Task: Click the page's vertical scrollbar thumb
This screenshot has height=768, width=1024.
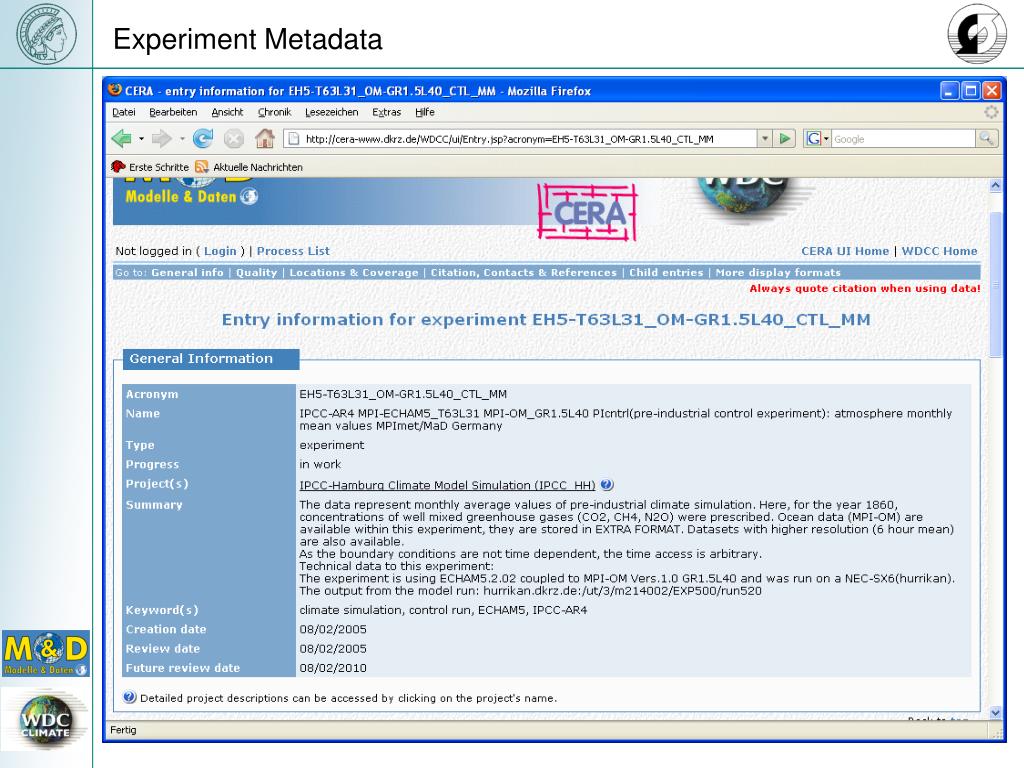Action: pos(995,285)
